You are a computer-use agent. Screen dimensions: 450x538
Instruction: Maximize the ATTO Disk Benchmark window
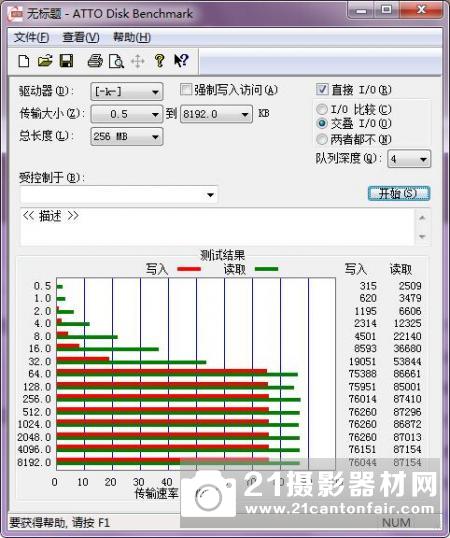(x=386, y=10)
